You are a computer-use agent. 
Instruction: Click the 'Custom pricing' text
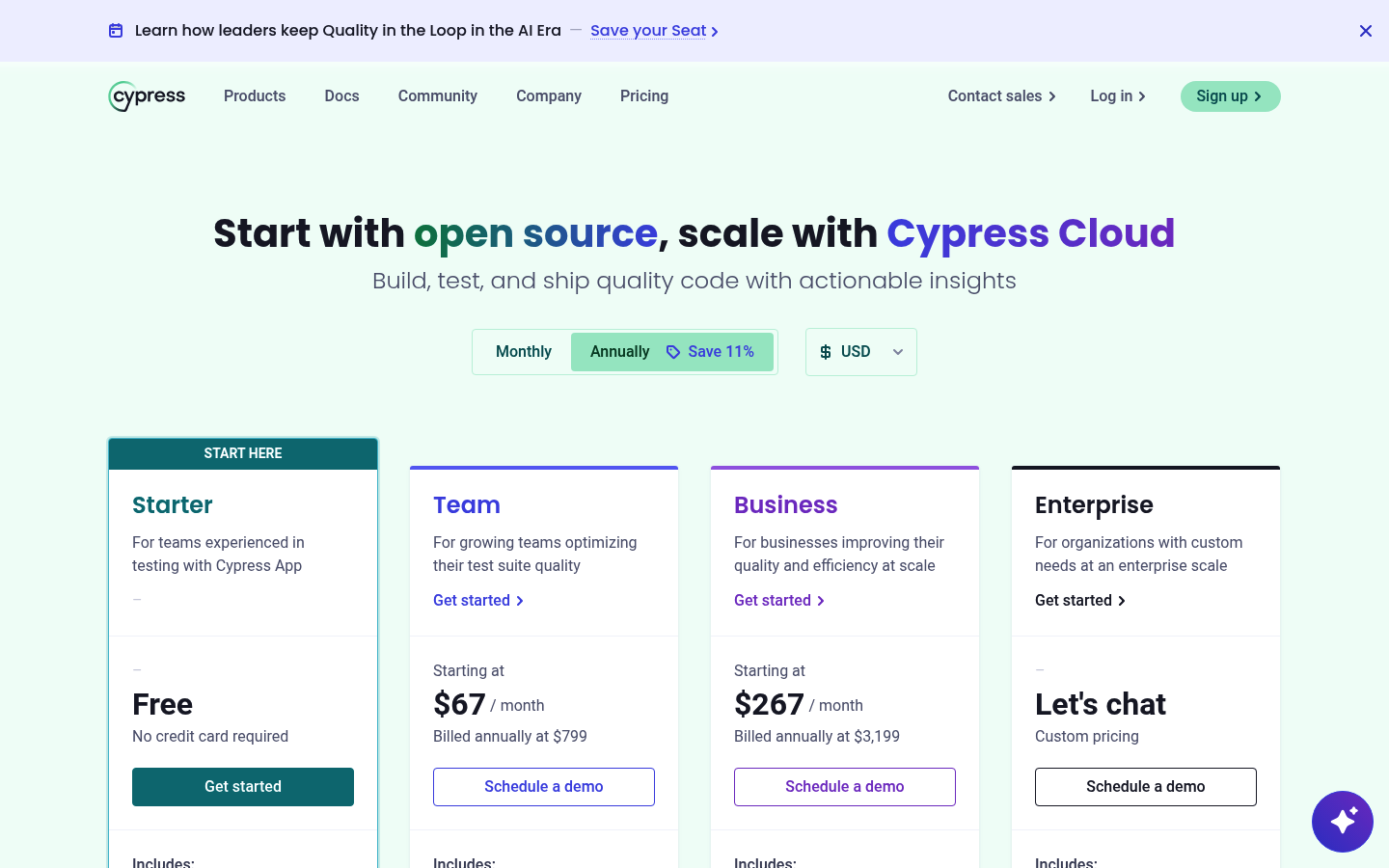(1087, 737)
